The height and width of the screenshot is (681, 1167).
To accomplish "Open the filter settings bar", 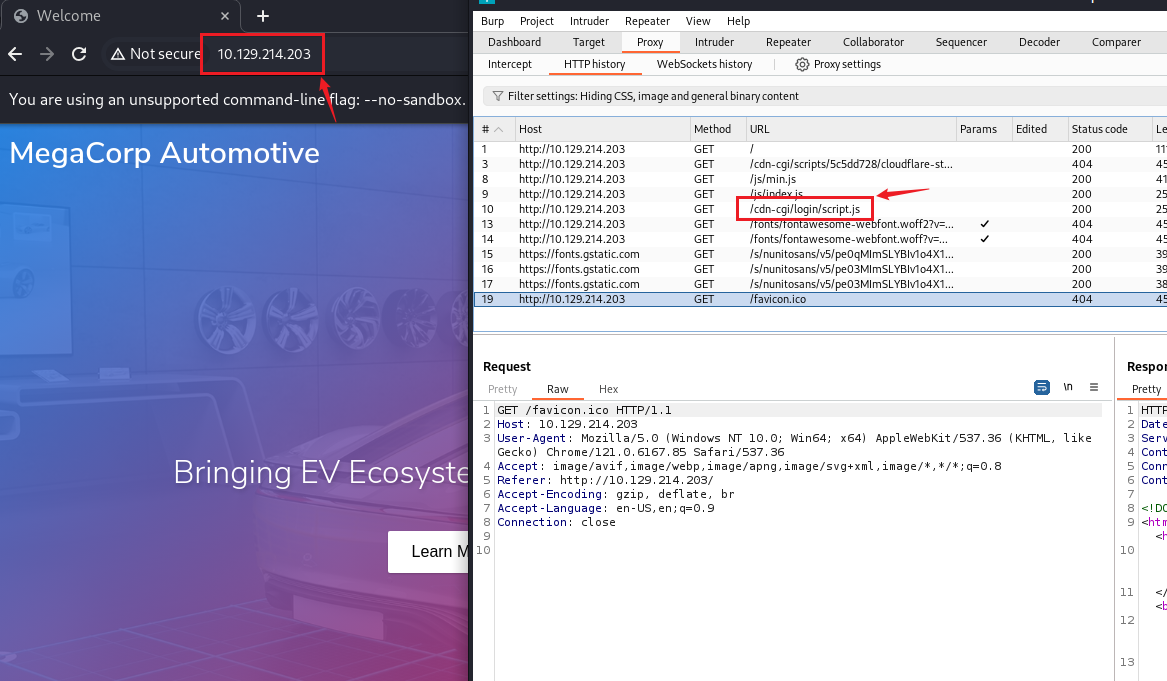I will pos(825,96).
